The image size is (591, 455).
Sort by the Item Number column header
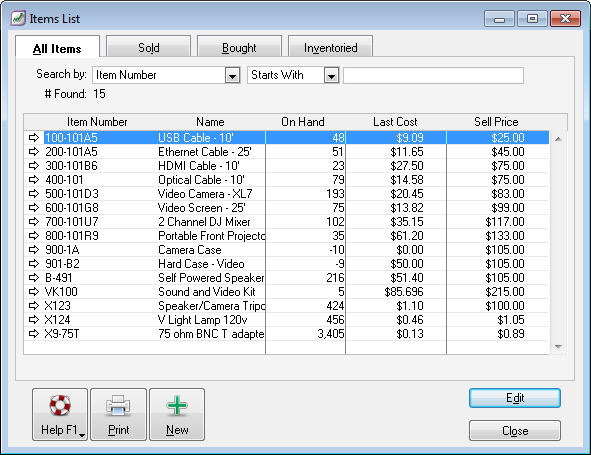(97, 122)
